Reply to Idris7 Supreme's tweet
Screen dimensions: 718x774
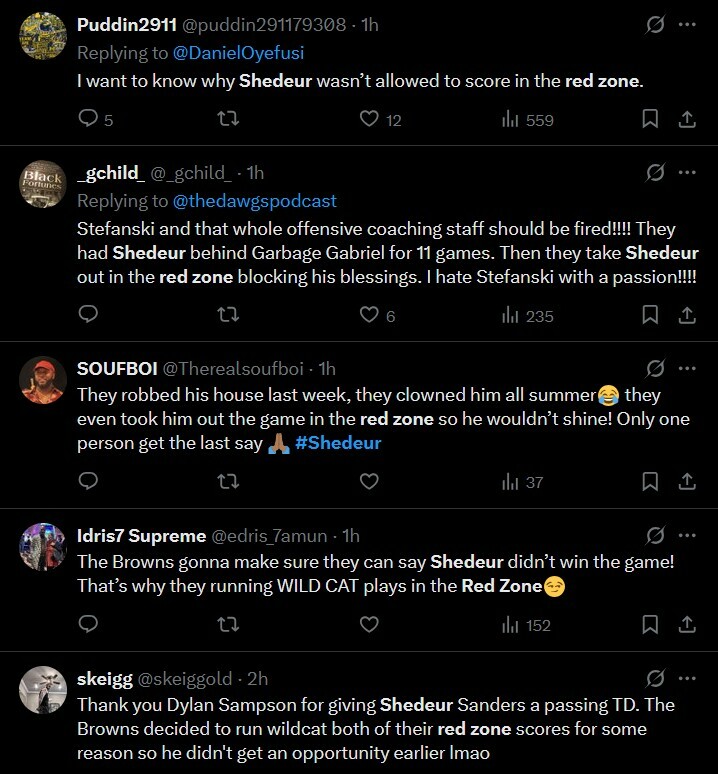88,625
